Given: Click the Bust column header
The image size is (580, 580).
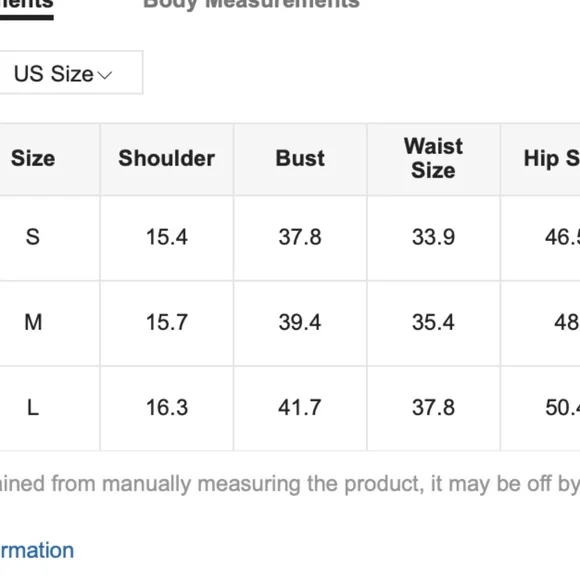Looking at the screenshot, I should 300,158.
